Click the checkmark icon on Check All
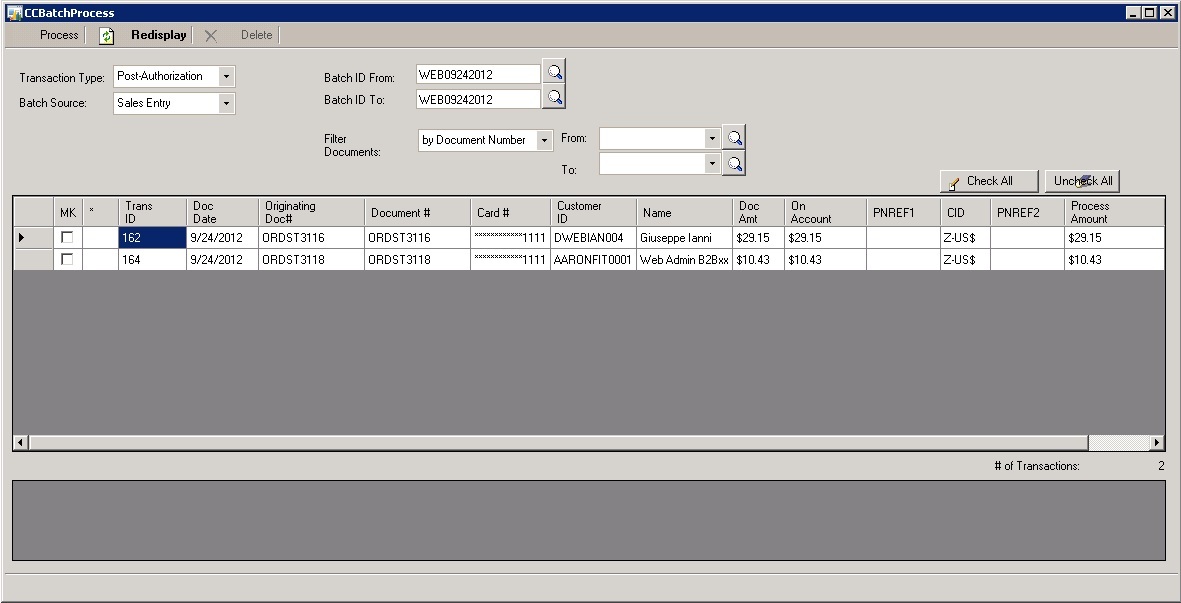 pos(956,181)
